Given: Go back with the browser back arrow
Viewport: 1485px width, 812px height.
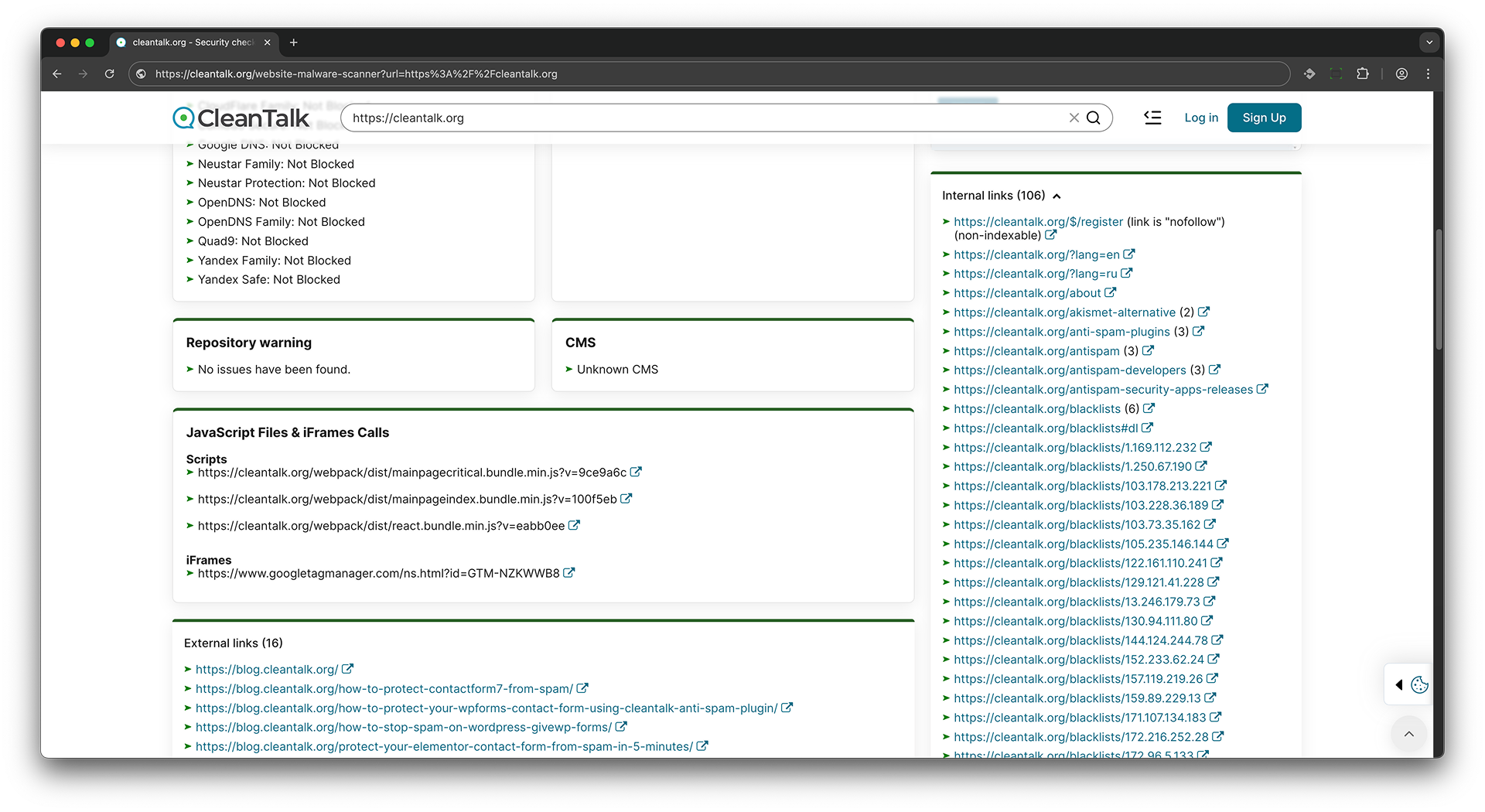Looking at the screenshot, I should [x=57, y=73].
